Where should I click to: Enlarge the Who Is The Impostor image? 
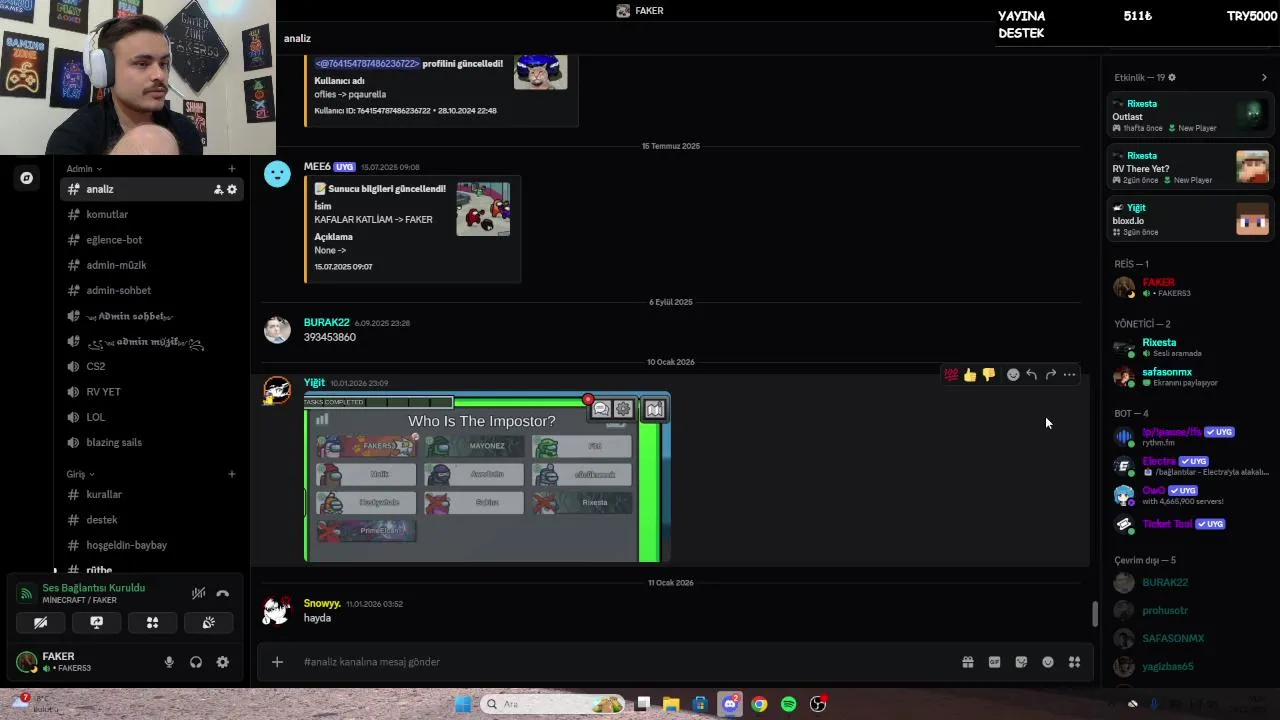pos(487,477)
